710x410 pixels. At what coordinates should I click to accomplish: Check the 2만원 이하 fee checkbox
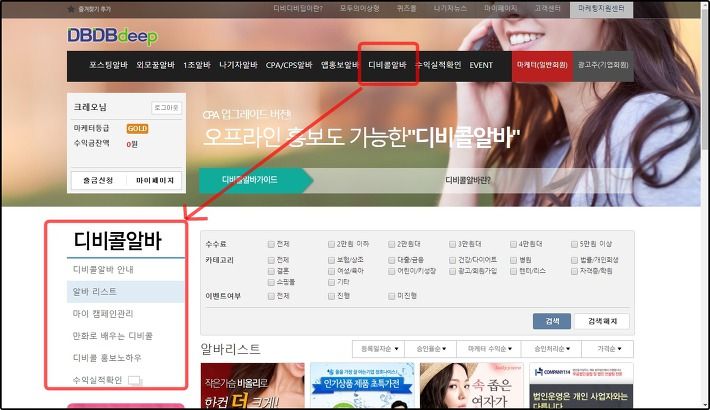[x=331, y=244]
